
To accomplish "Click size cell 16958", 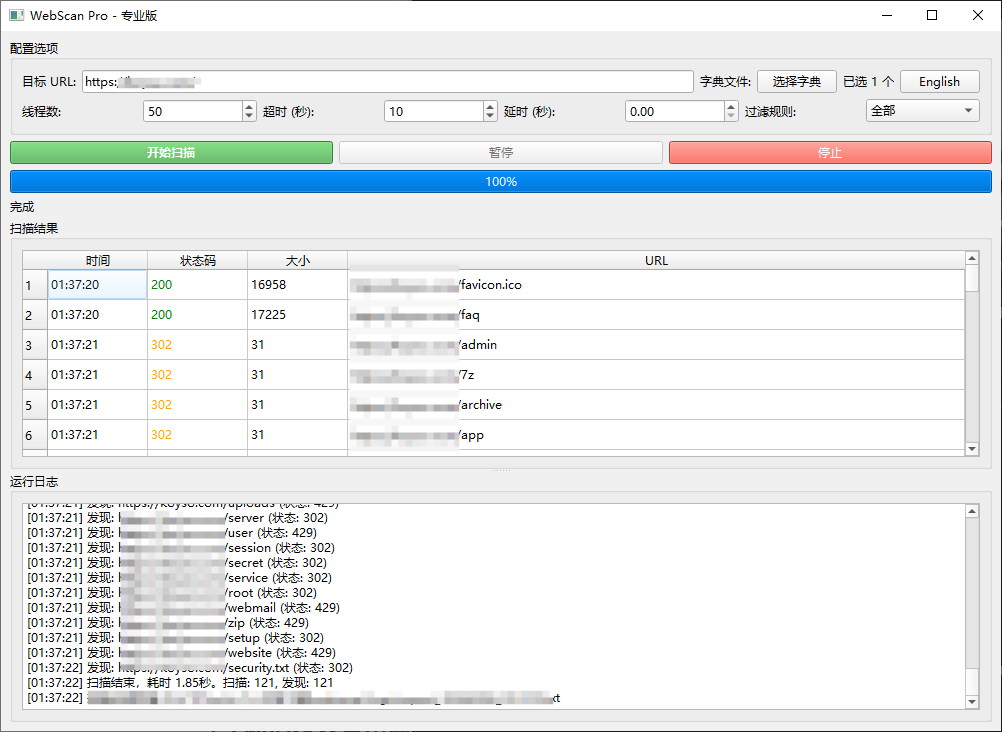I will pos(298,284).
